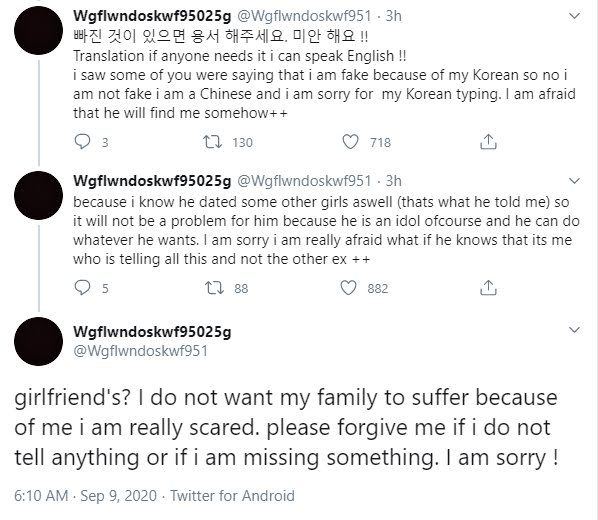Screen dimensions: 598x520
Task: Open the second tweet's profile avatar
Action: [x=39, y=195]
